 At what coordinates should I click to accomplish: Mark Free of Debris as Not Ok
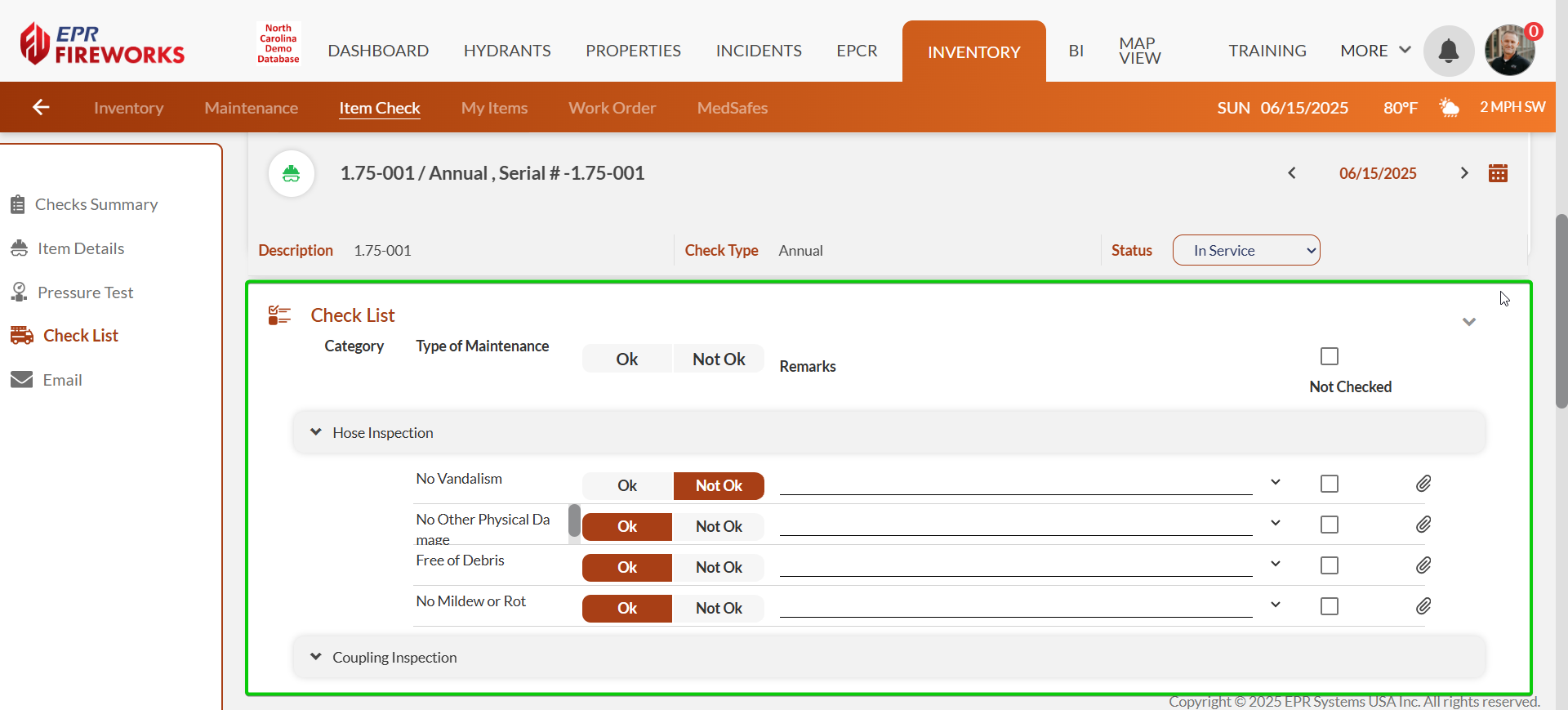tap(718, 567)
